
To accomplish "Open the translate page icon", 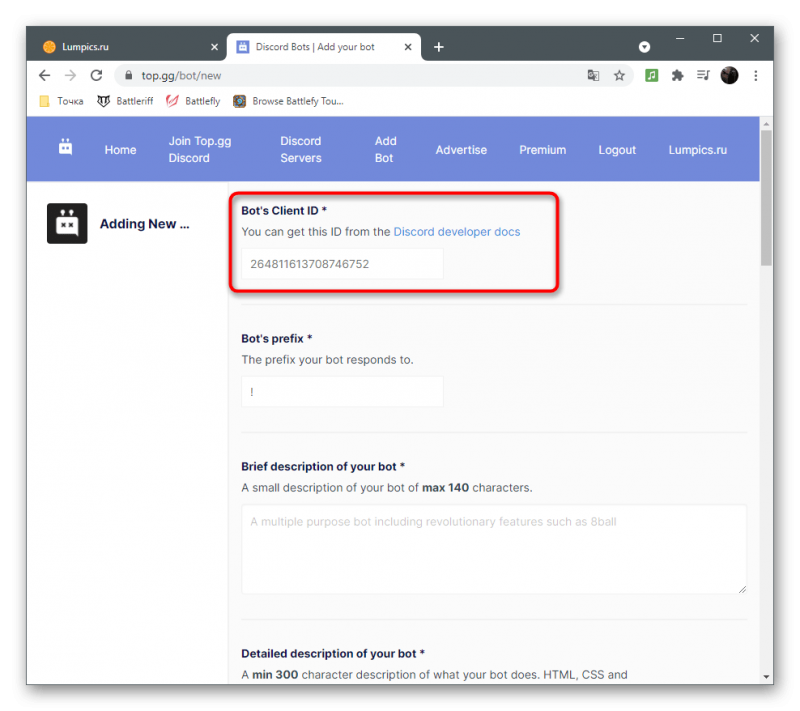I will coord(593,75).
